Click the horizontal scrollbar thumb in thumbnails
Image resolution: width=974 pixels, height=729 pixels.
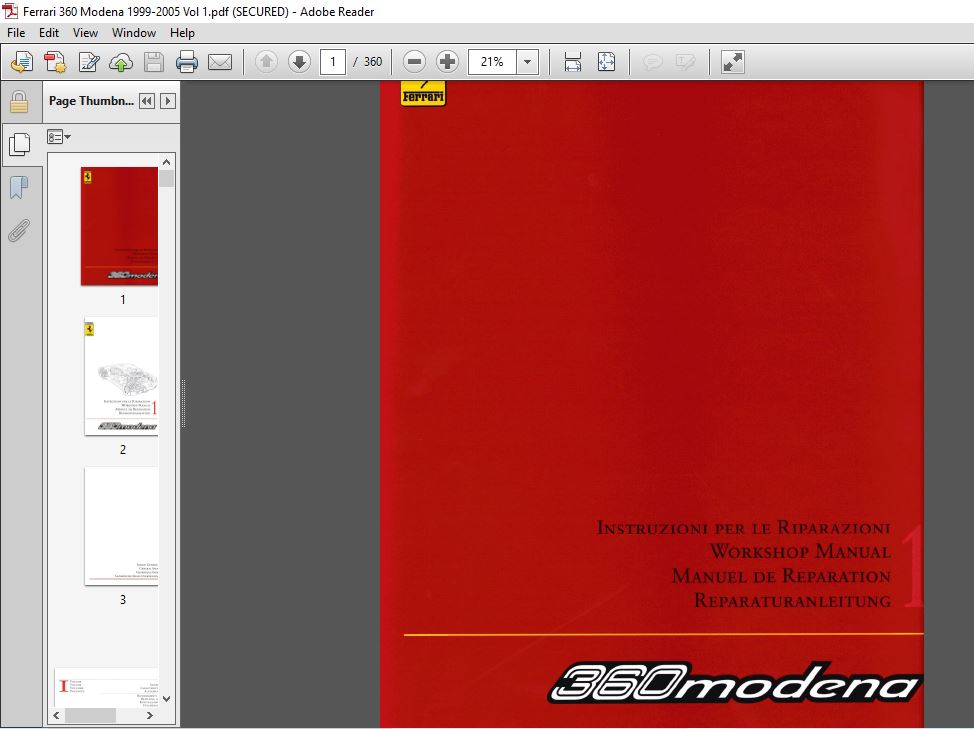coord(91,715)
